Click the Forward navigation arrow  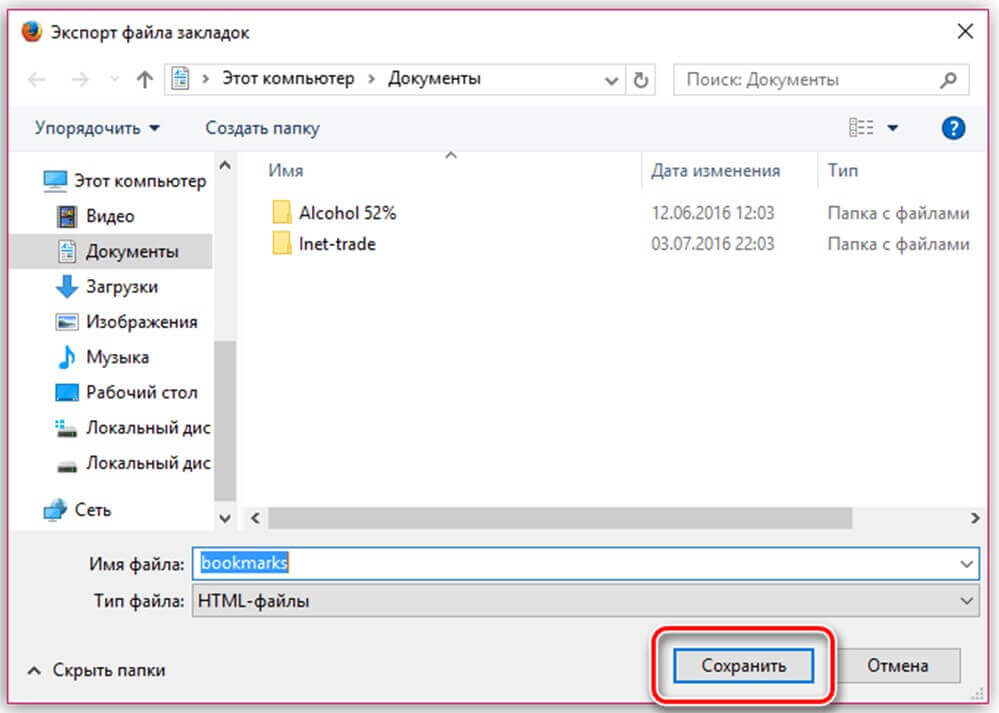click(80, 80)
